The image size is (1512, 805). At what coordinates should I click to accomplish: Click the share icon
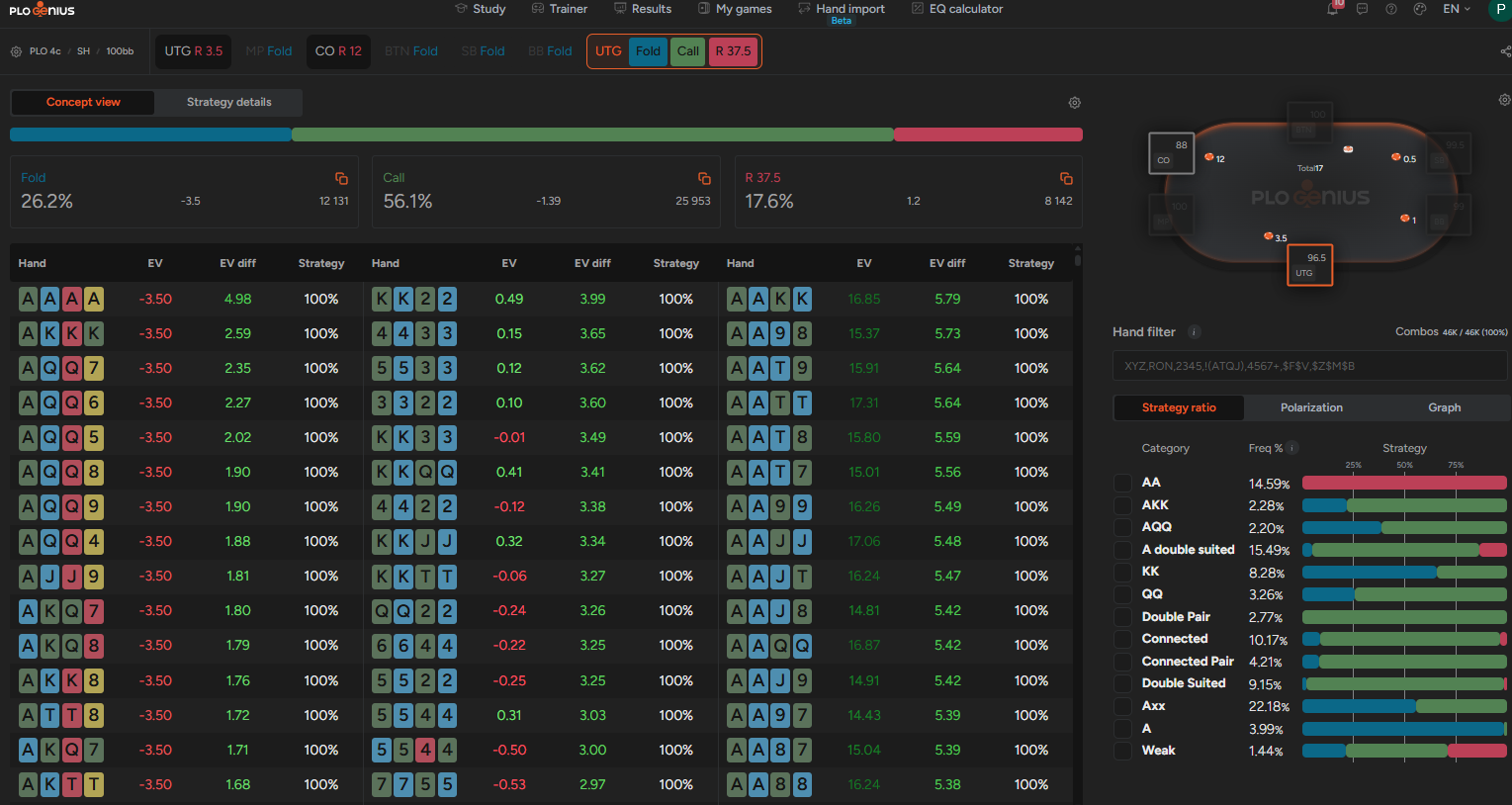[x=1505, y=51]
